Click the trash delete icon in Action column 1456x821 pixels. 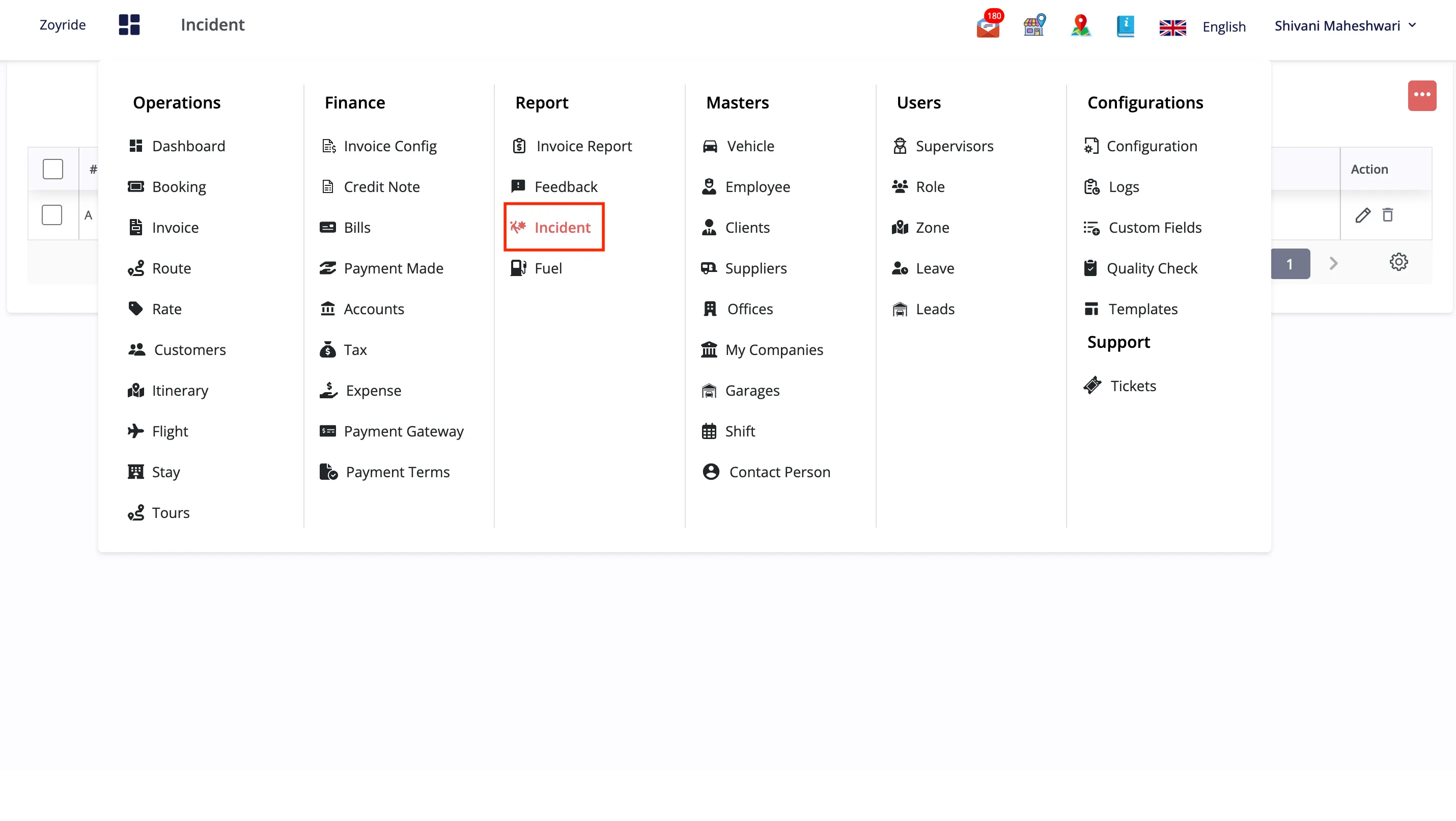(x=1388, y=215)
